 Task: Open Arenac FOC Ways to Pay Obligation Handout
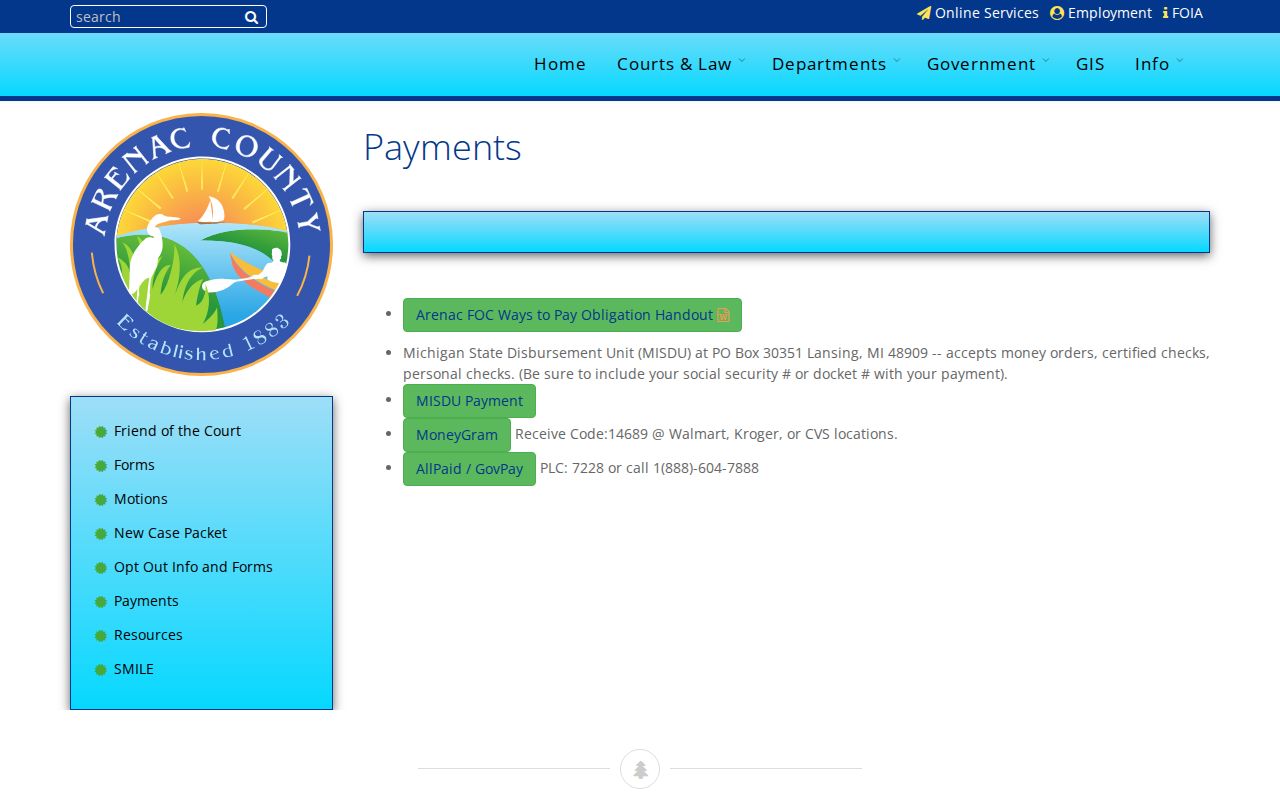coord(572,315)
